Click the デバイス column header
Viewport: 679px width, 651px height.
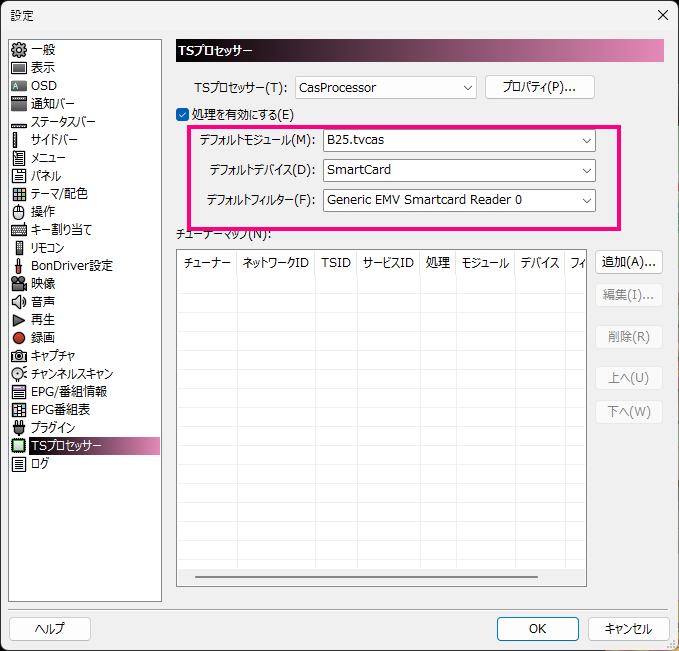pyautogui.click(x=540, y=262)
